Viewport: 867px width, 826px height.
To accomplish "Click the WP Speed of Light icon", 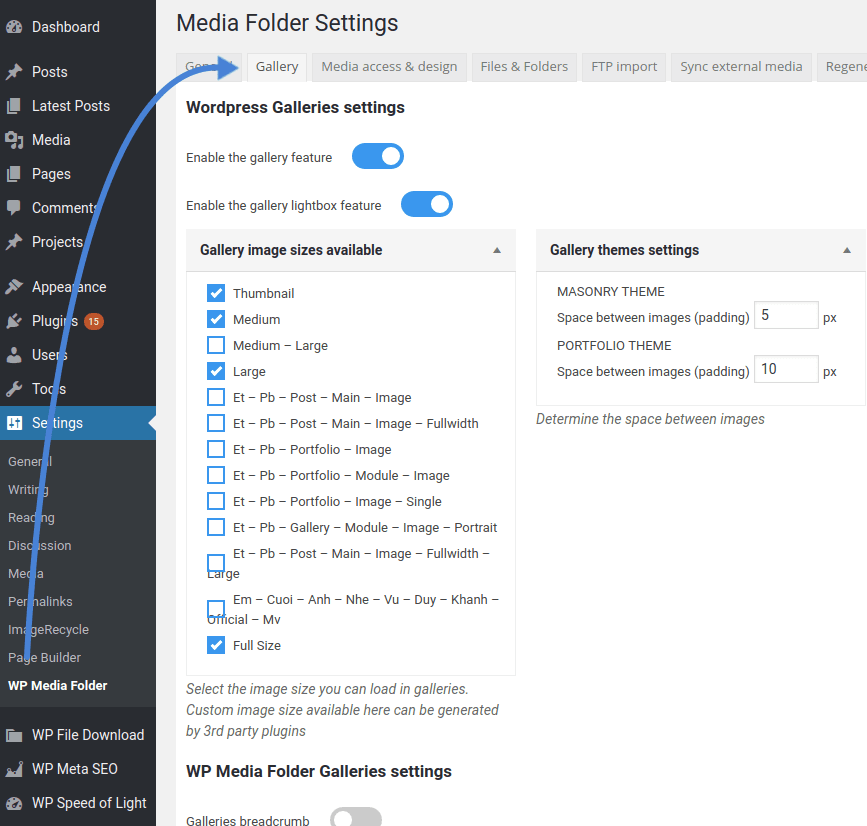I will tap(14, 803).
